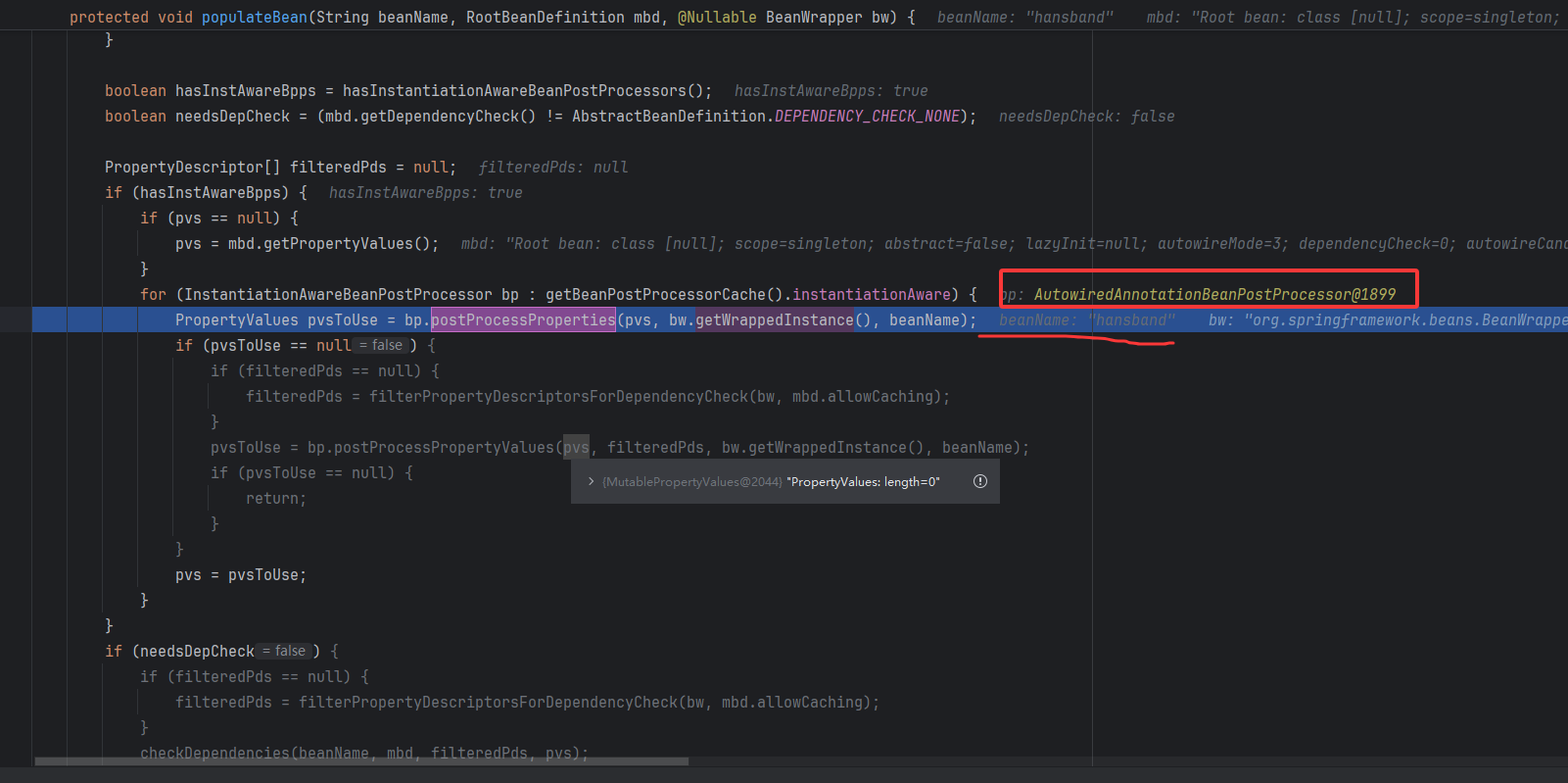The width and height of the screenshot is (1568, 783).
Task: Click hasInstantiationAwareBeanPostProcessors method call
Action: point(513,91)
